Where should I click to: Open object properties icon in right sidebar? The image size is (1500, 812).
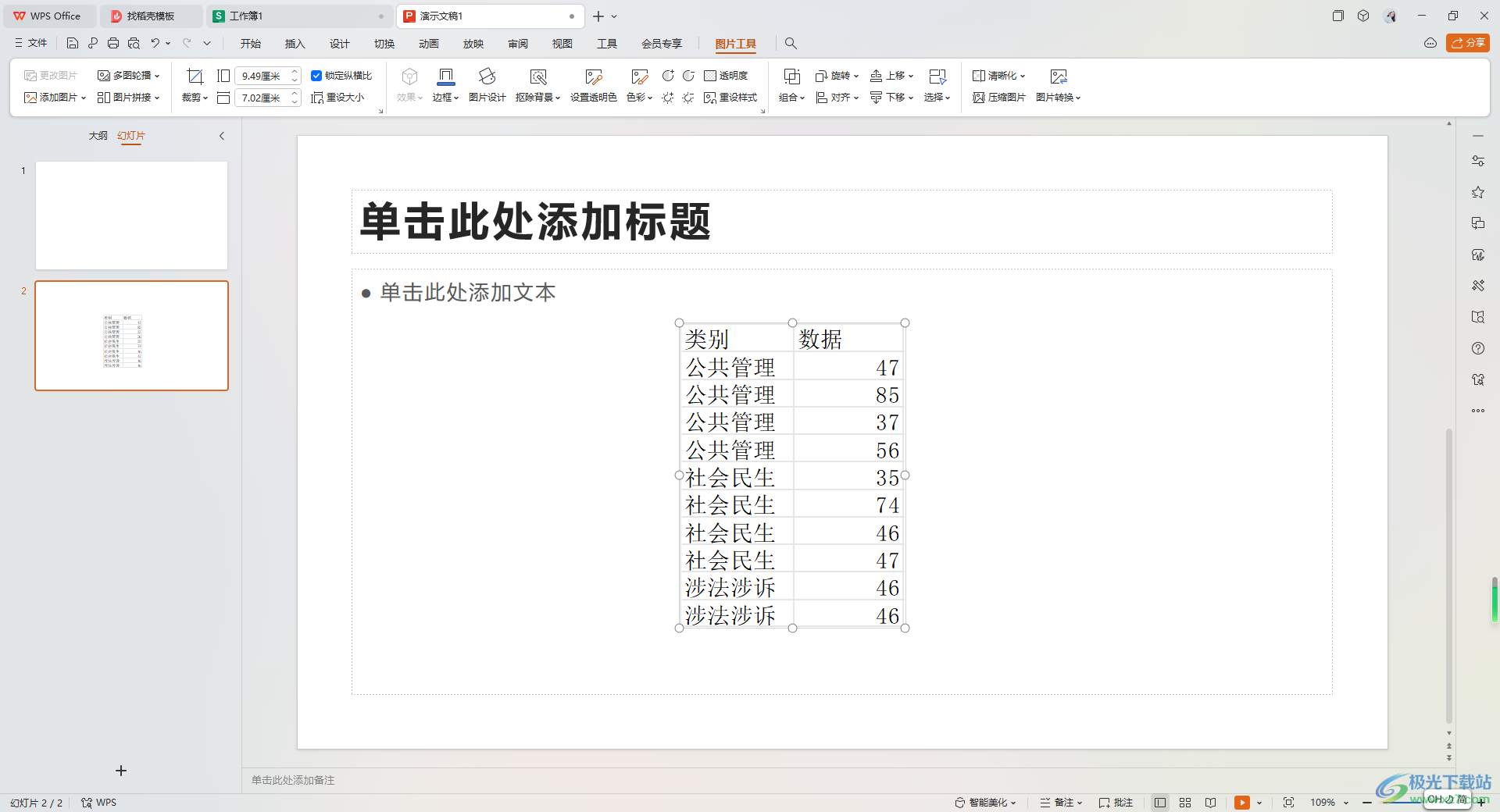(1477, 161)
